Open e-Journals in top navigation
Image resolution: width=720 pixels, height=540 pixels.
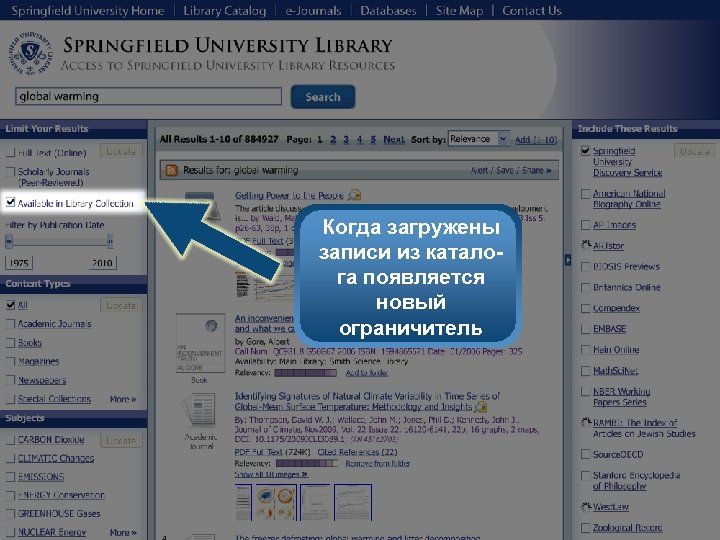pyautogui.click(x=313, y=11)
